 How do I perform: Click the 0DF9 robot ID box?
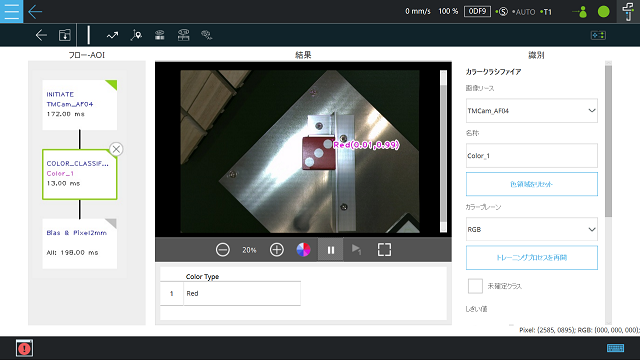click(477, 11)
